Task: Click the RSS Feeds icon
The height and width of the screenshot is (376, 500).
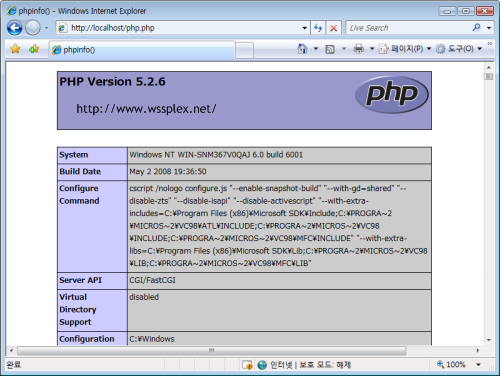Action: coord(330,49)
